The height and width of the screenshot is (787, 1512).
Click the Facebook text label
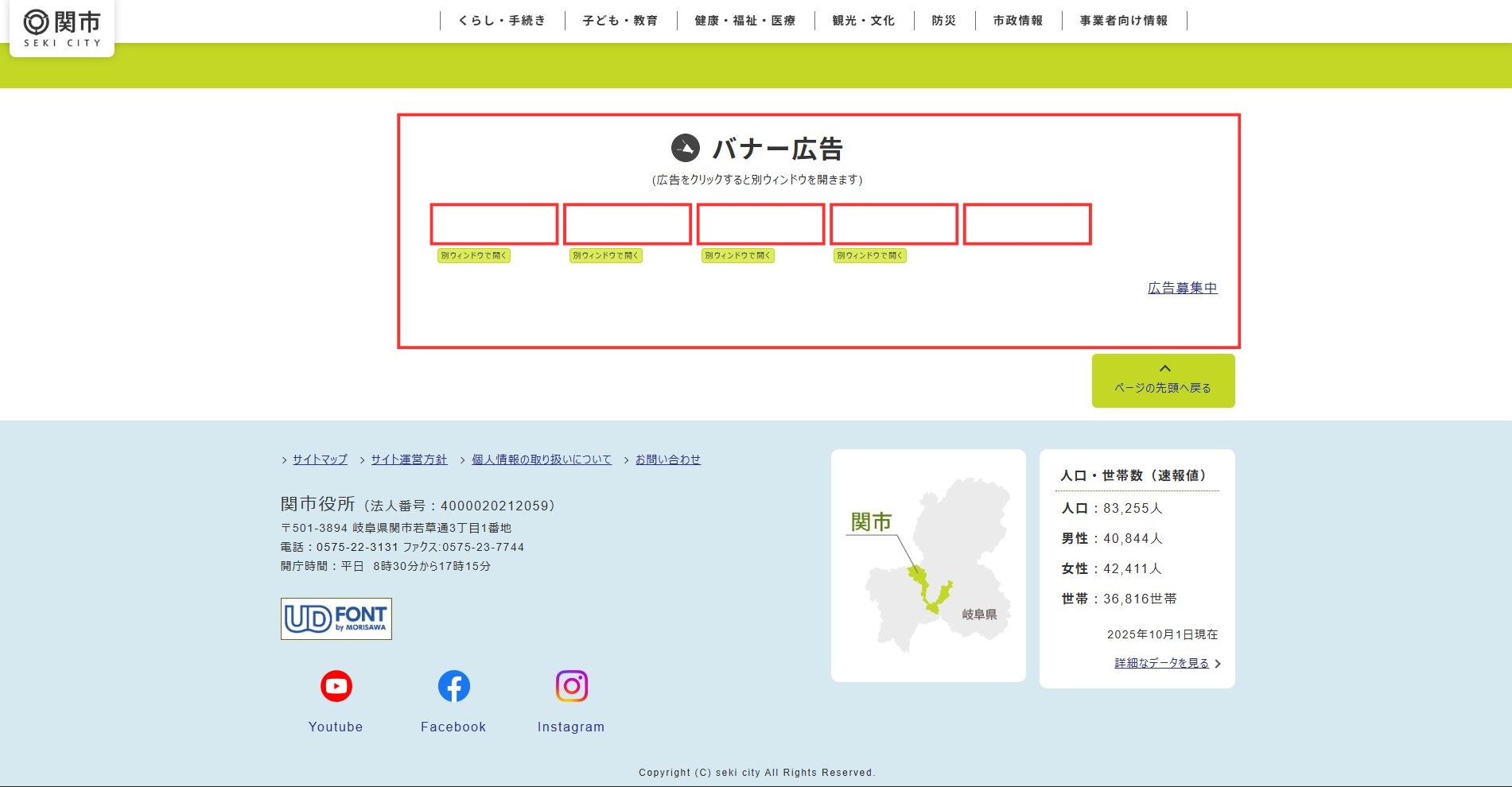point(453,727)
